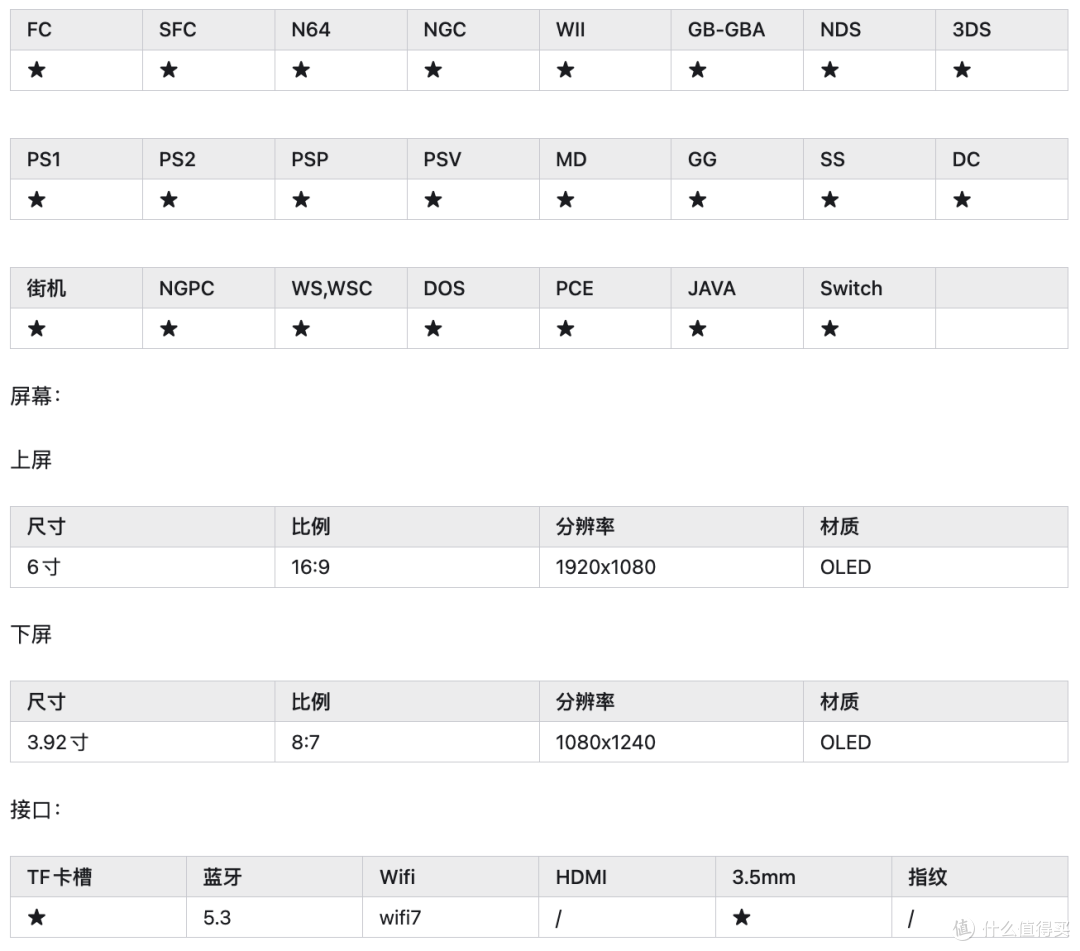Click the star under the 3.5mm column

click(x=742, y=917)
